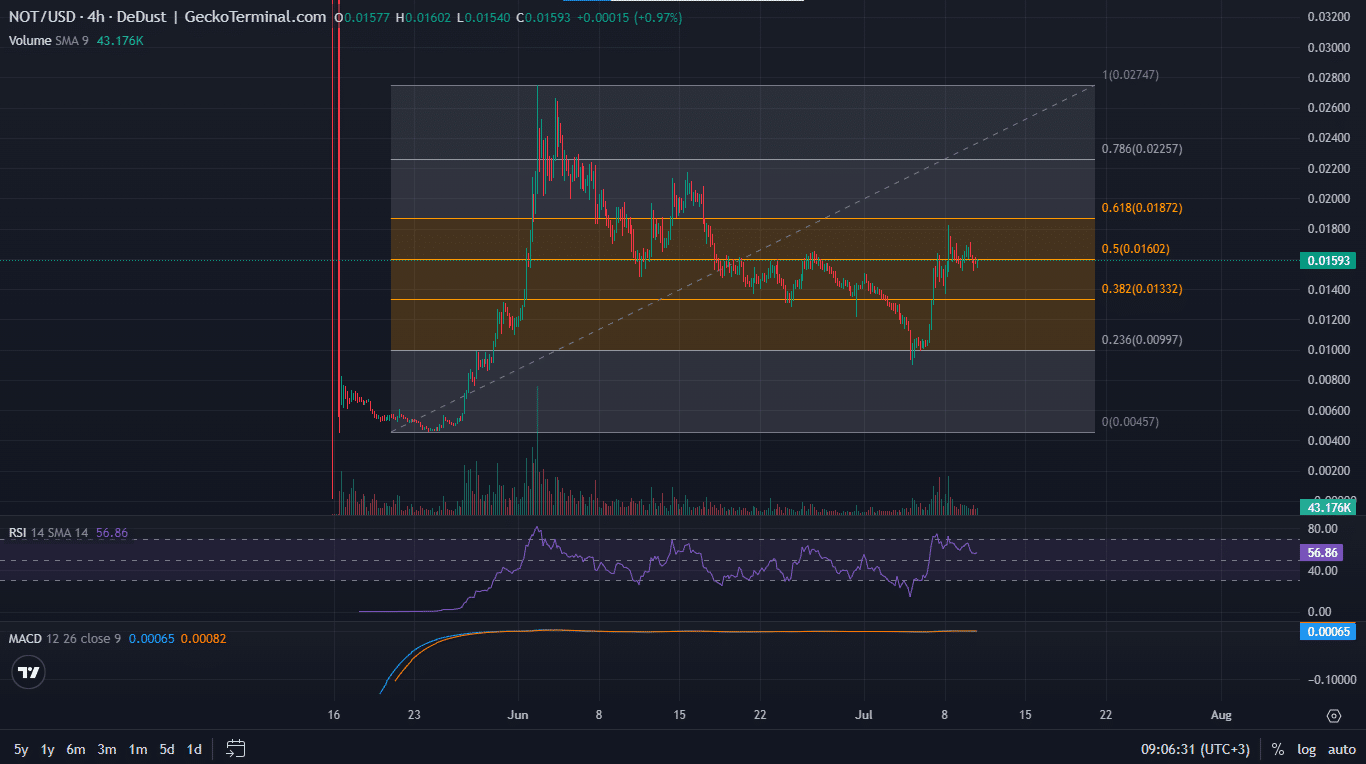Viewport: 1366px width, 764px height.
Task: Click the Aug label on time axis
Action: [1219, 715]
